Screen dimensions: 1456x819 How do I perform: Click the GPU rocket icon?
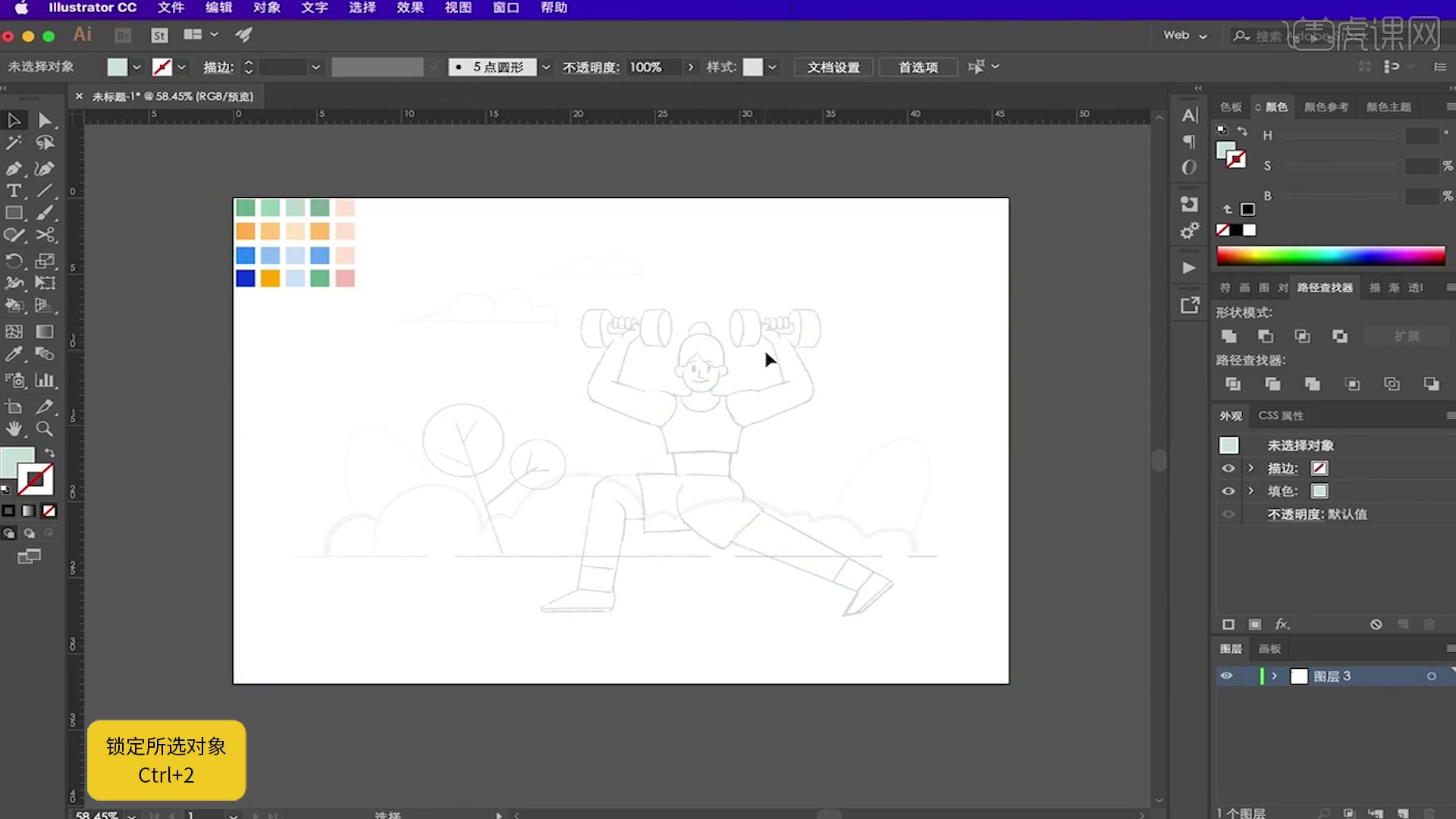tap(243, 35)
